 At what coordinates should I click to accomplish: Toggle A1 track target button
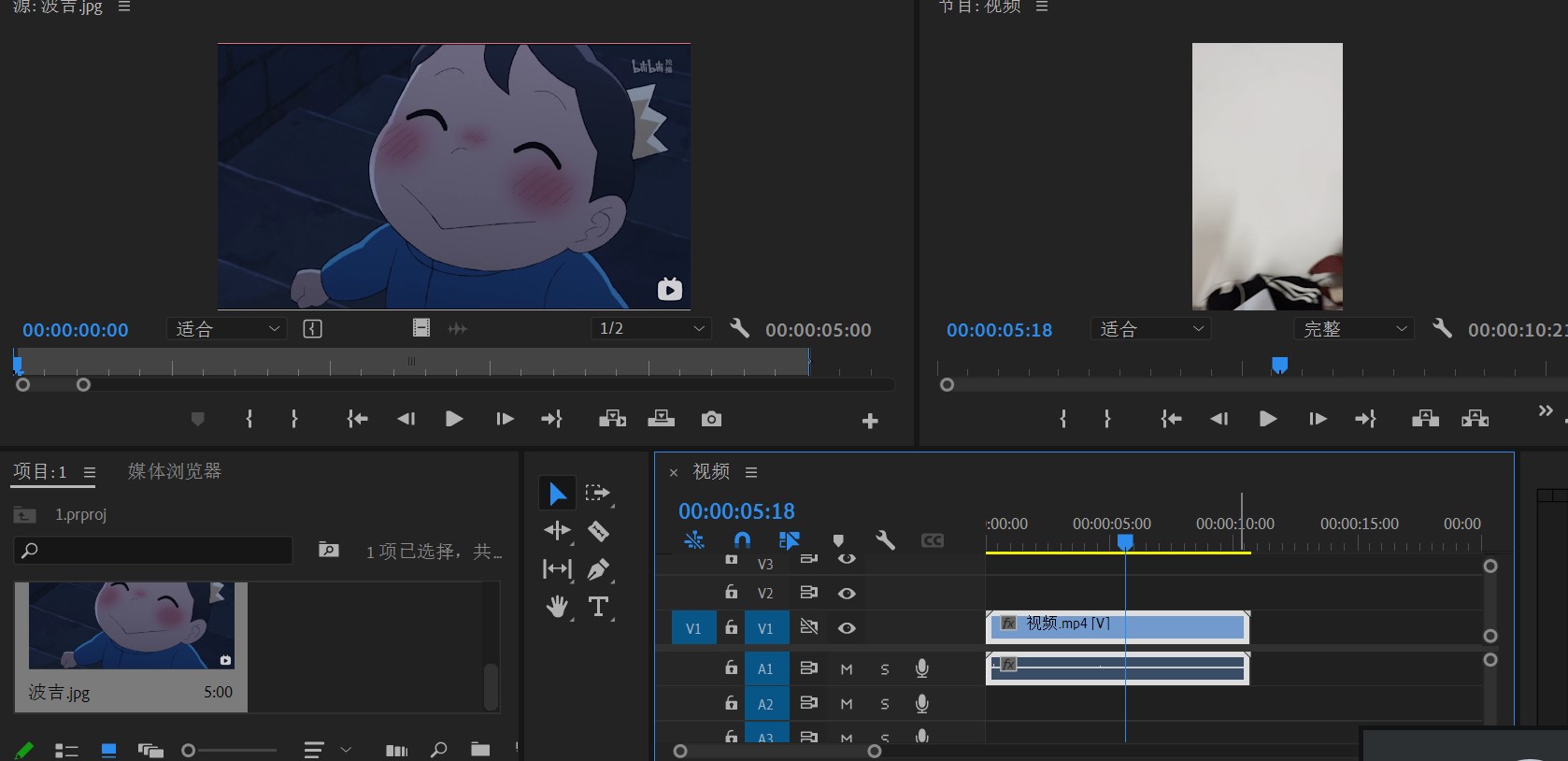[765, 668]
